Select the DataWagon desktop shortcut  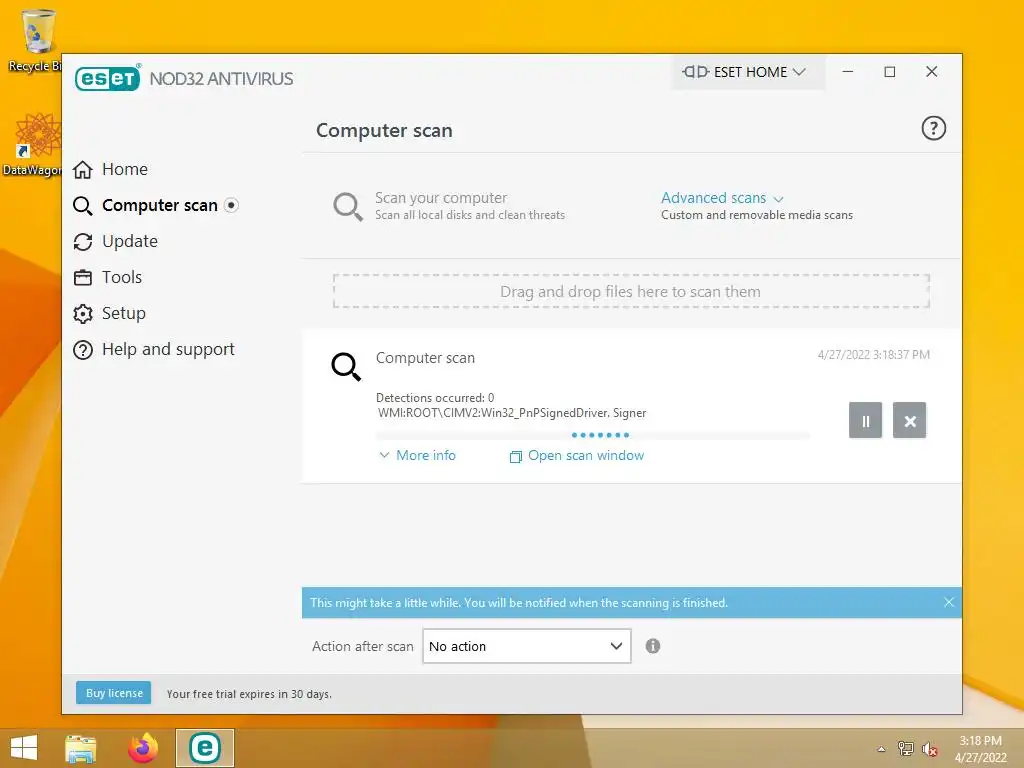tap(34, 145)
